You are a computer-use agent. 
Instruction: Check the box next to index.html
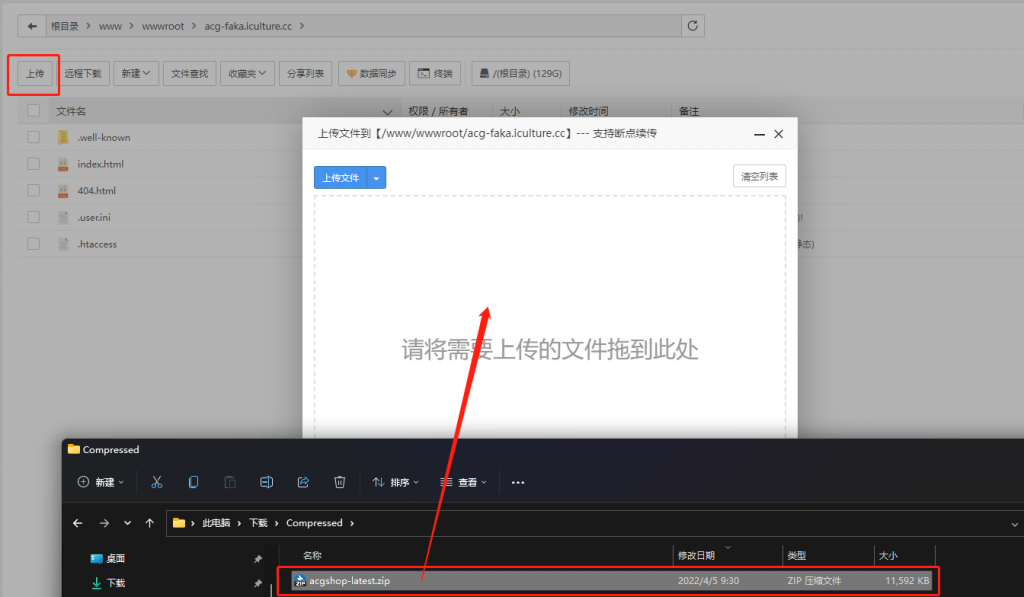[x=34, y=164]
